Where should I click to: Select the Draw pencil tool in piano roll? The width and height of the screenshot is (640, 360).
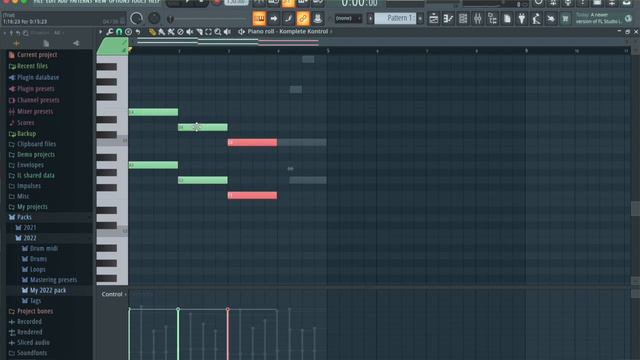[x=152, y=32]
